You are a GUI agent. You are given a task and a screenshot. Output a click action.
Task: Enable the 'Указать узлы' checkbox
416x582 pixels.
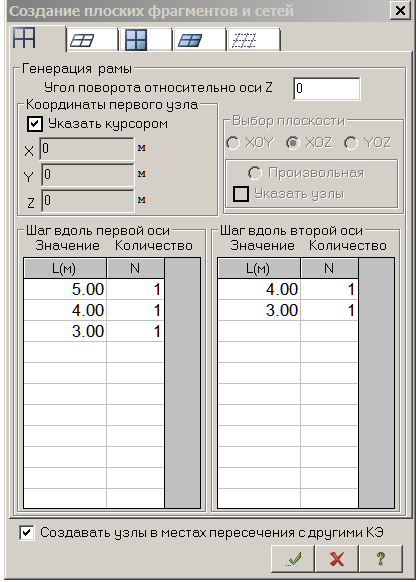[240, 194]
